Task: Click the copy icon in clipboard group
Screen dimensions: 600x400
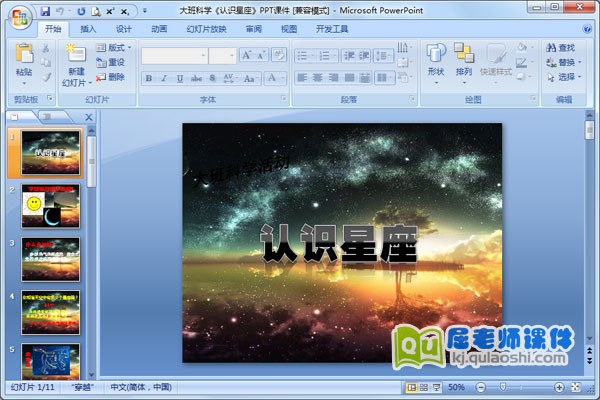Action: (x=46, y=62)
